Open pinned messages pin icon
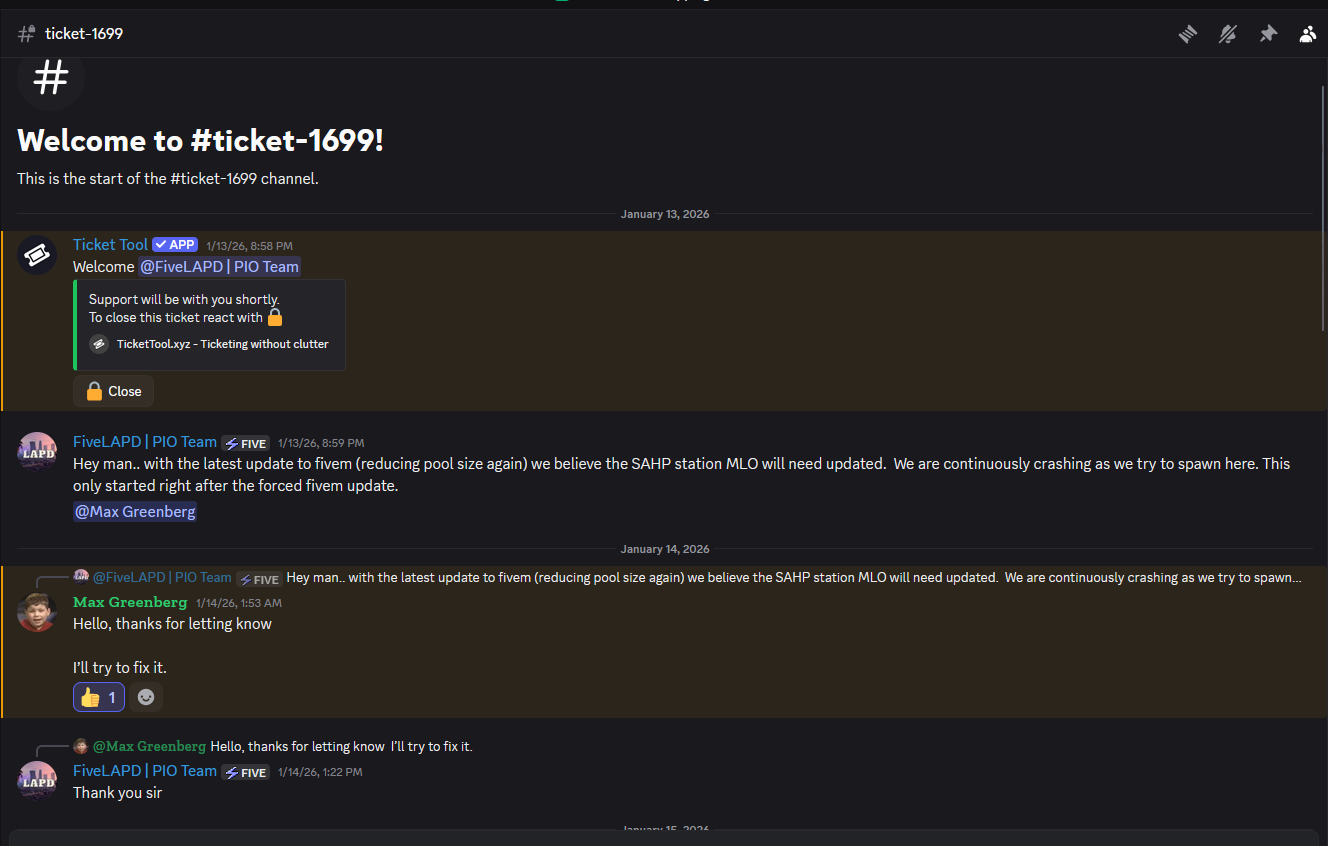The image size is (1328, 846). [1268, 34]
